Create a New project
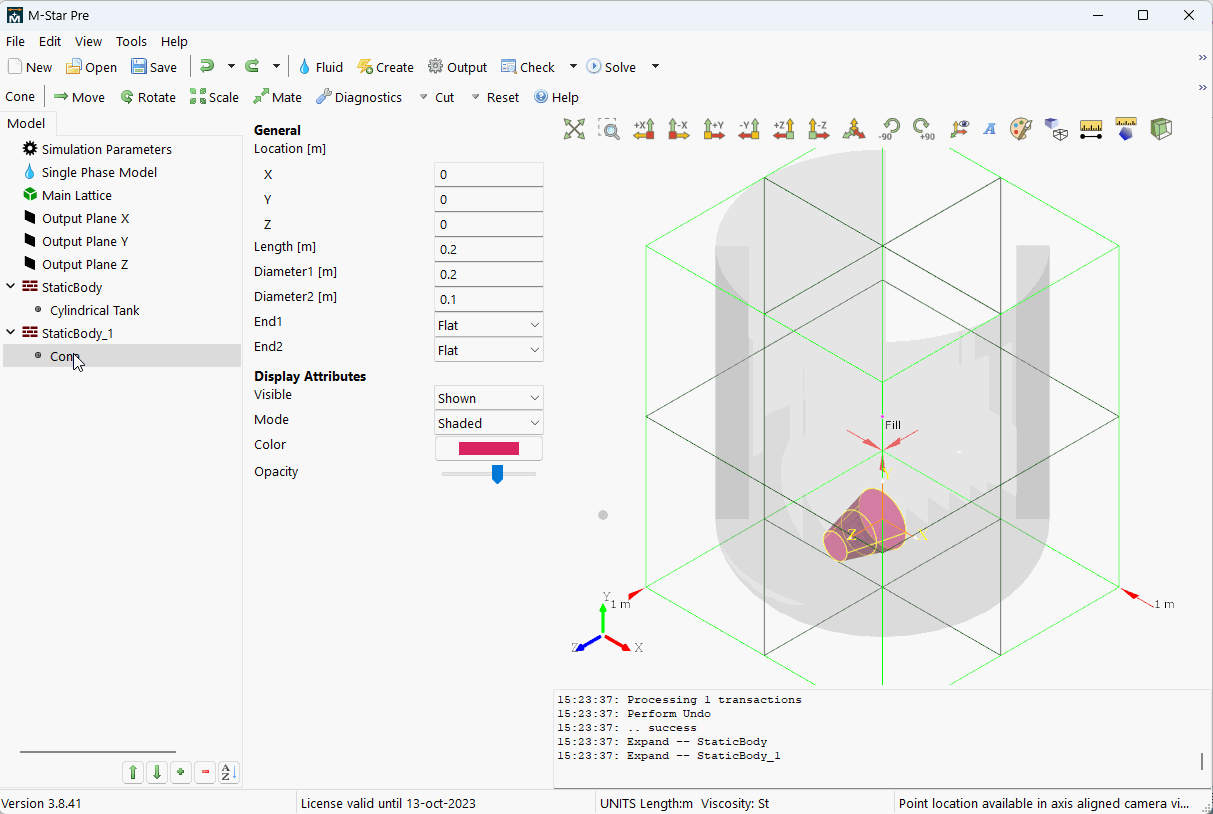This screenshot has width=1213, height=814. click(x=30, y=67)
